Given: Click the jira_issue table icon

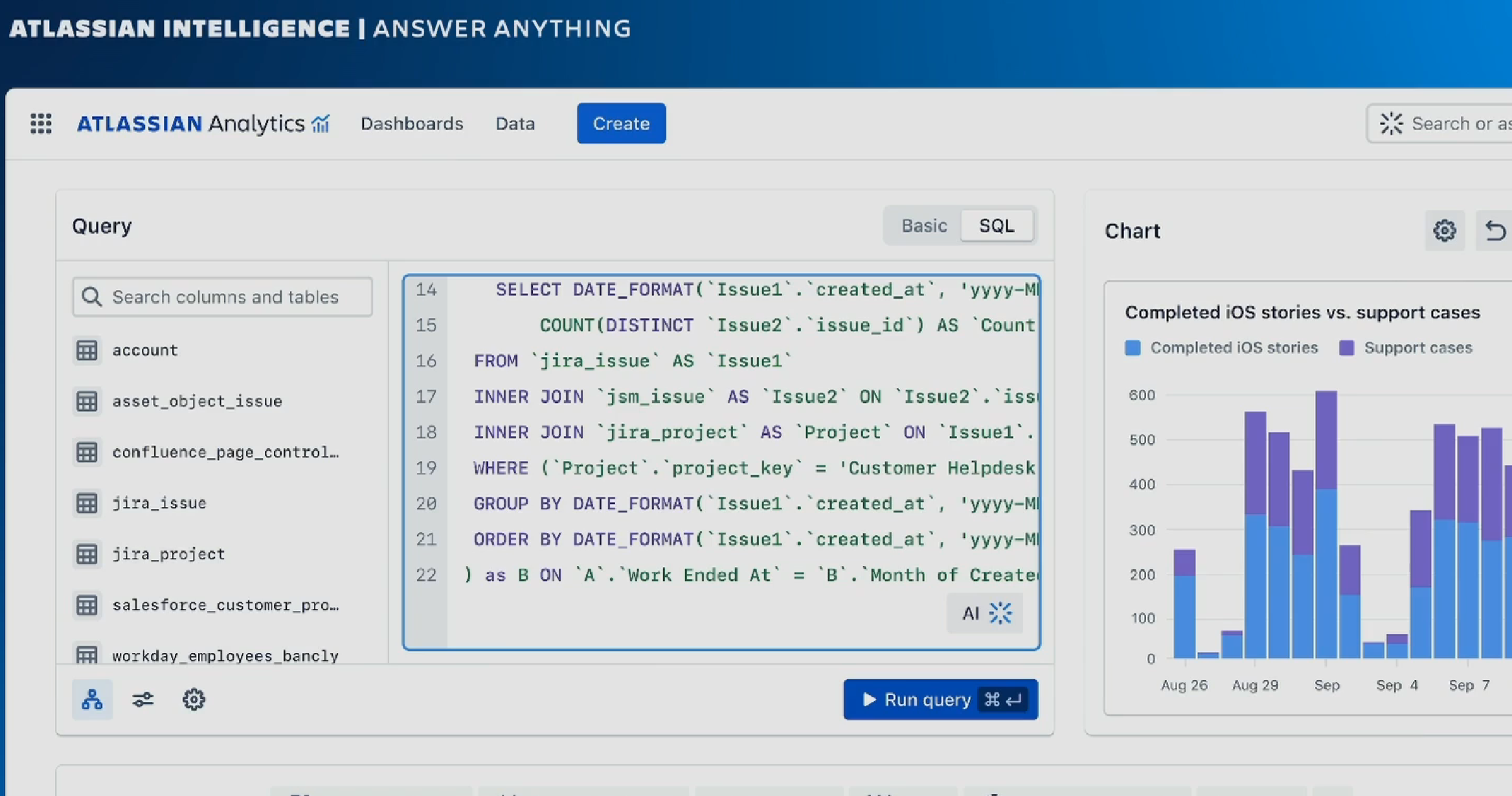Looking at the screenshot, I should pyautogui.click(x=87, y=503).
